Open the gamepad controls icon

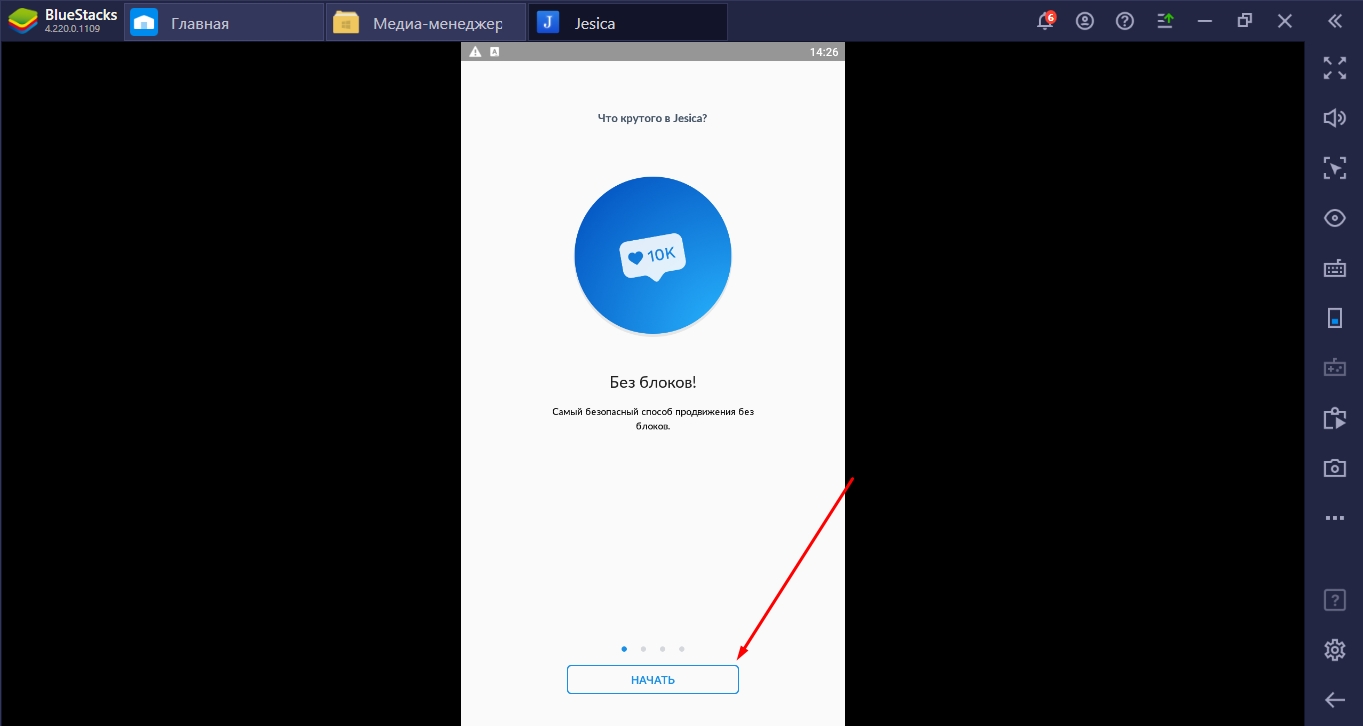[x=1334, y=368]
